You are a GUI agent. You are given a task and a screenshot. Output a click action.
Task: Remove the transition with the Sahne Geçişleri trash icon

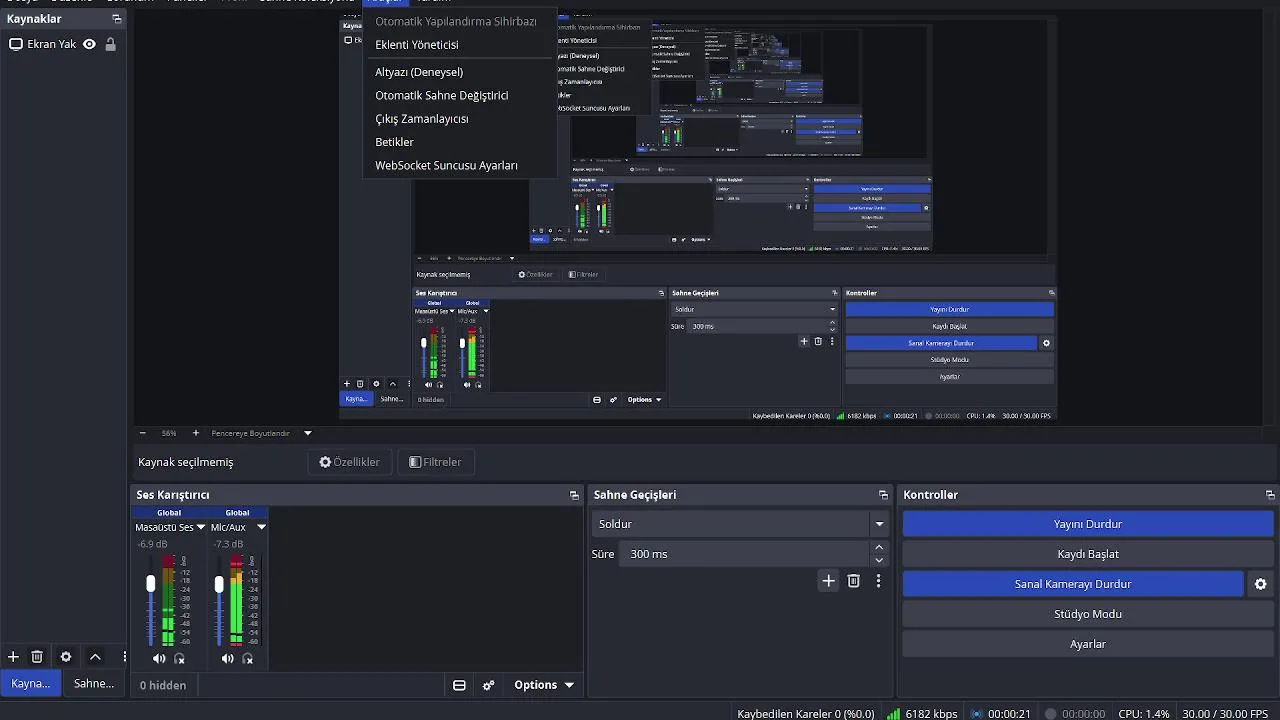coord(854,581)
